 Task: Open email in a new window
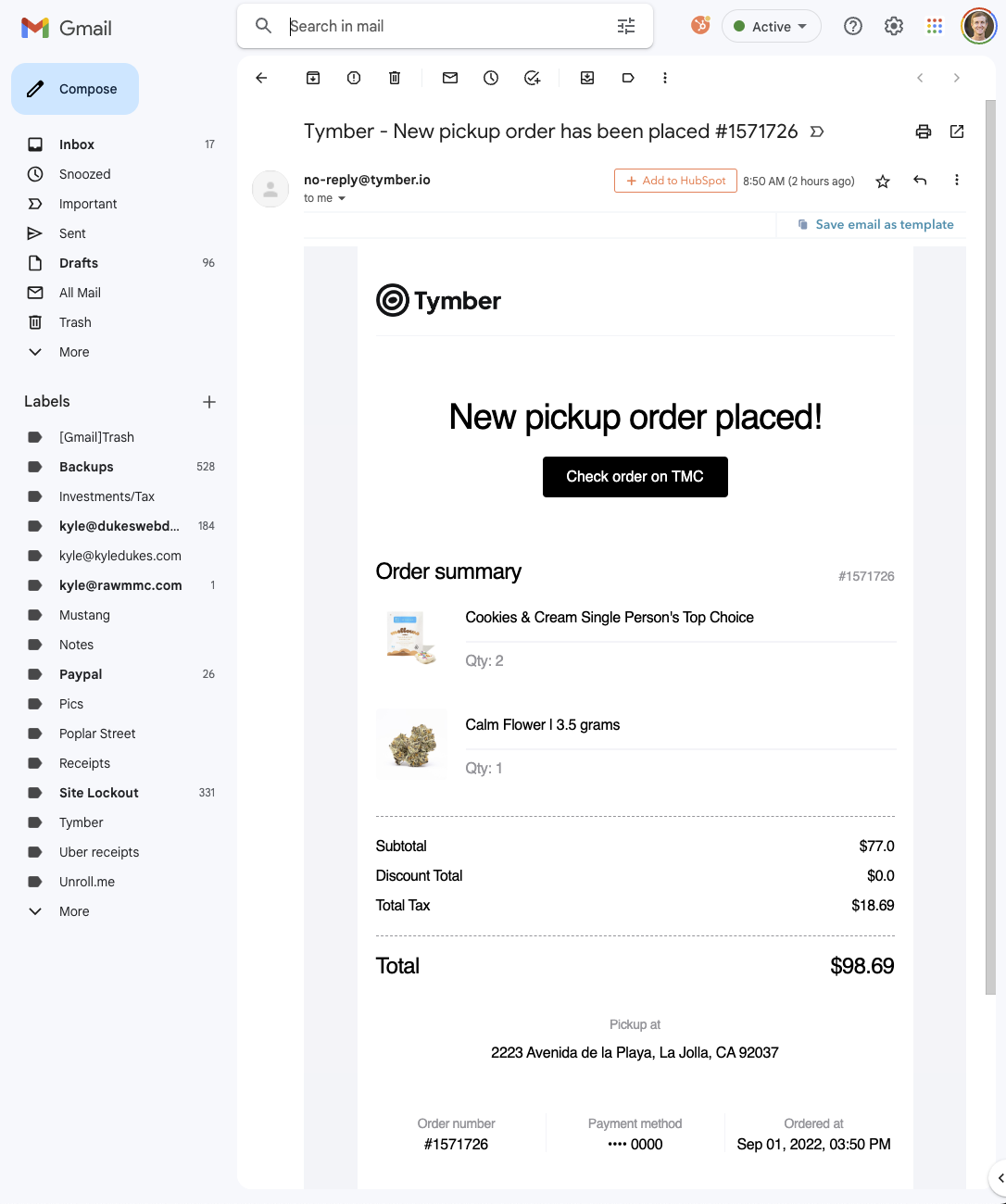pos(956,132)
